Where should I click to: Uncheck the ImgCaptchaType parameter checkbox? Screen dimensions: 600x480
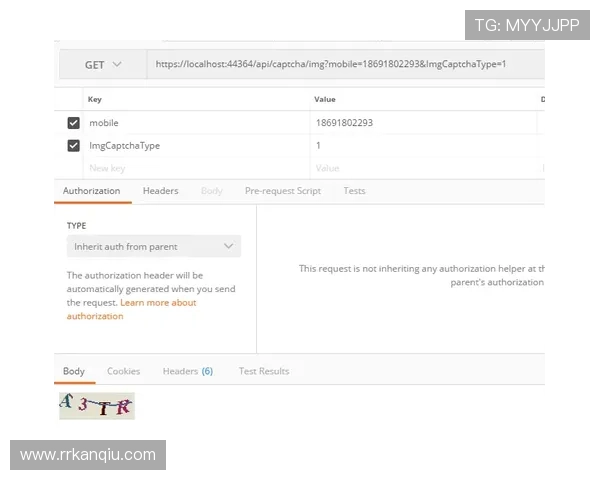click(x=73, y=146)
